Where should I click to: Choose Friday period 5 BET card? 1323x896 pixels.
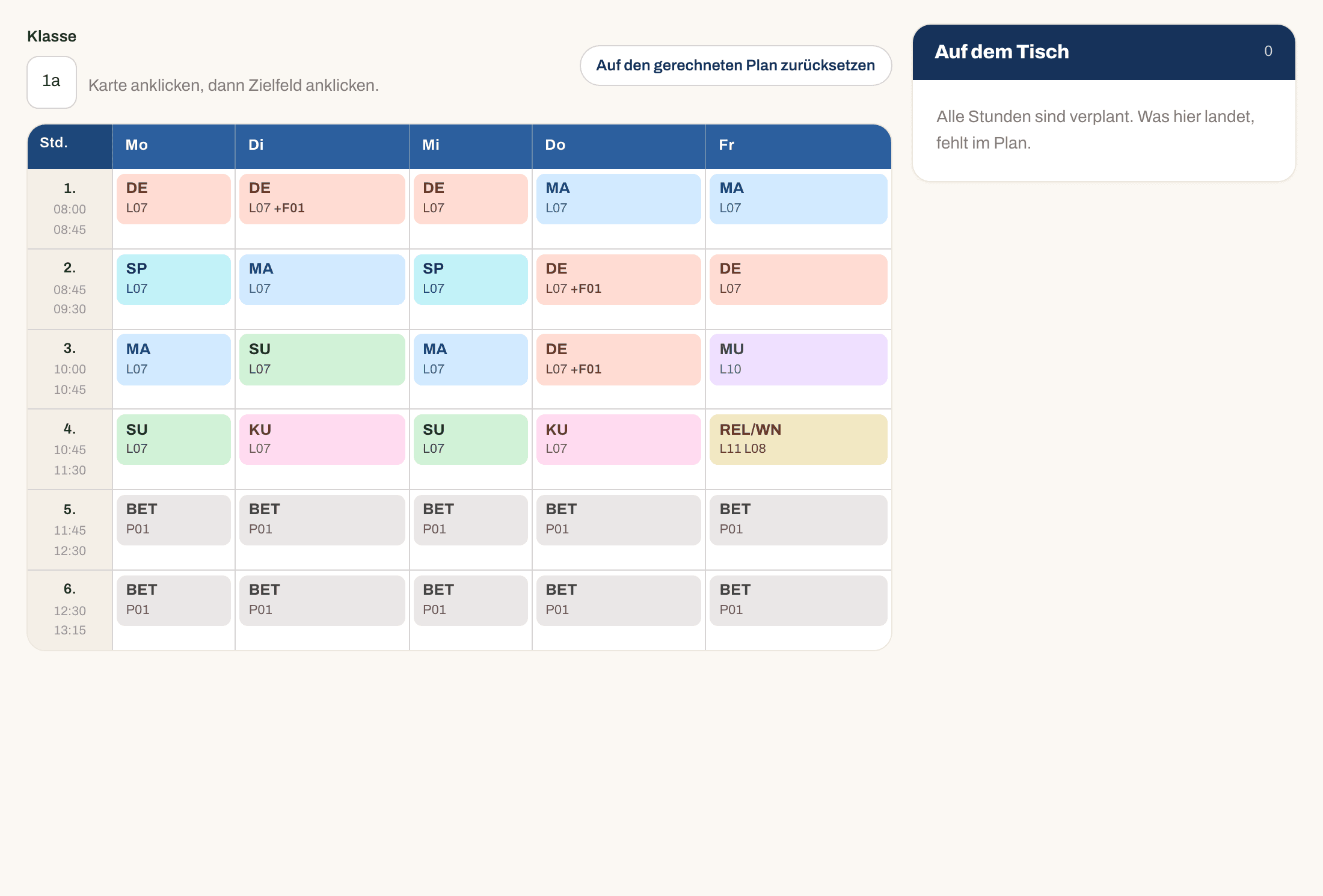(x=799, y=520)
